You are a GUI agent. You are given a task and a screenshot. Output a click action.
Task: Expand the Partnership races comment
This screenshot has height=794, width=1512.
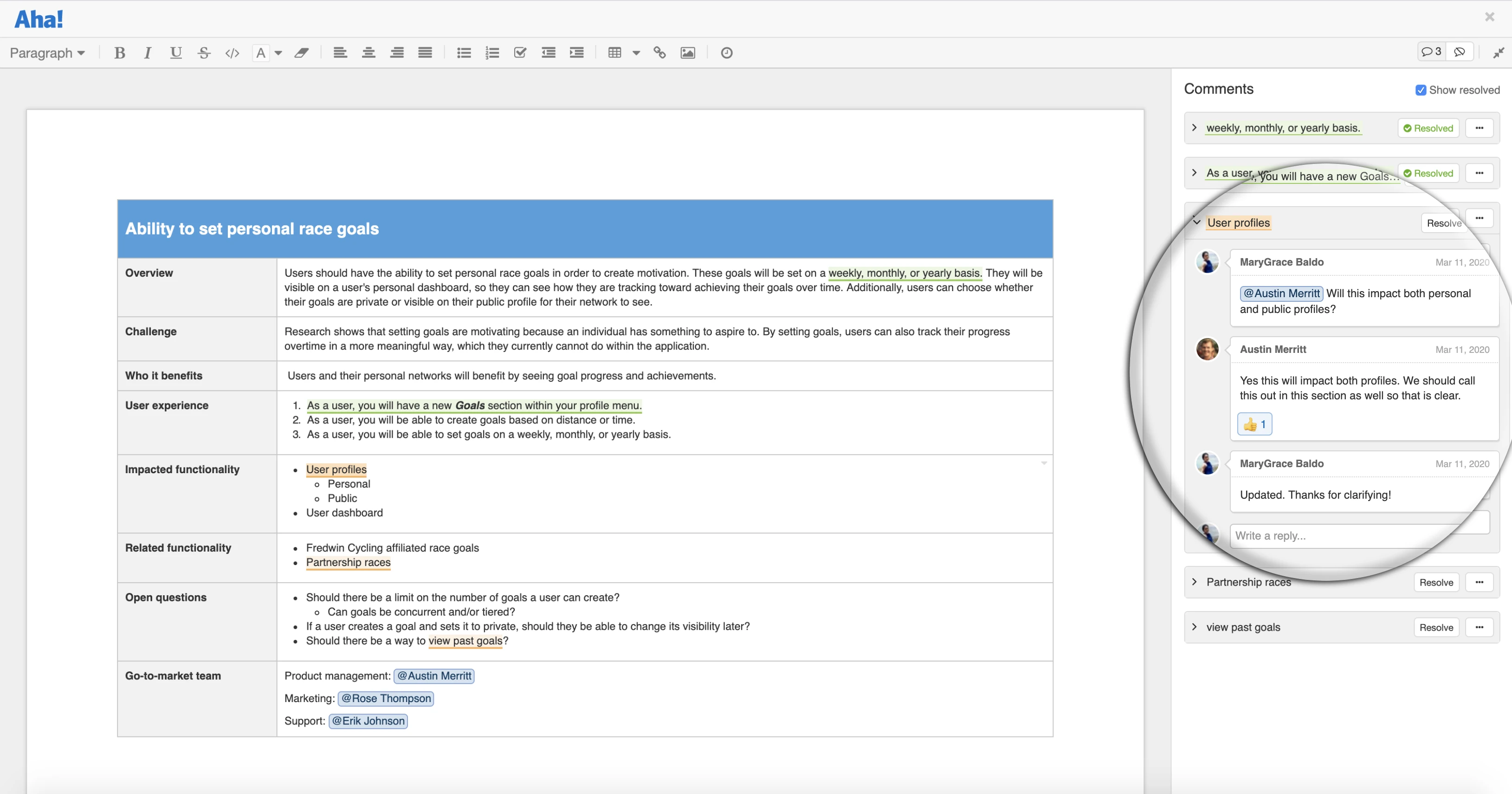pos(1195,581)
